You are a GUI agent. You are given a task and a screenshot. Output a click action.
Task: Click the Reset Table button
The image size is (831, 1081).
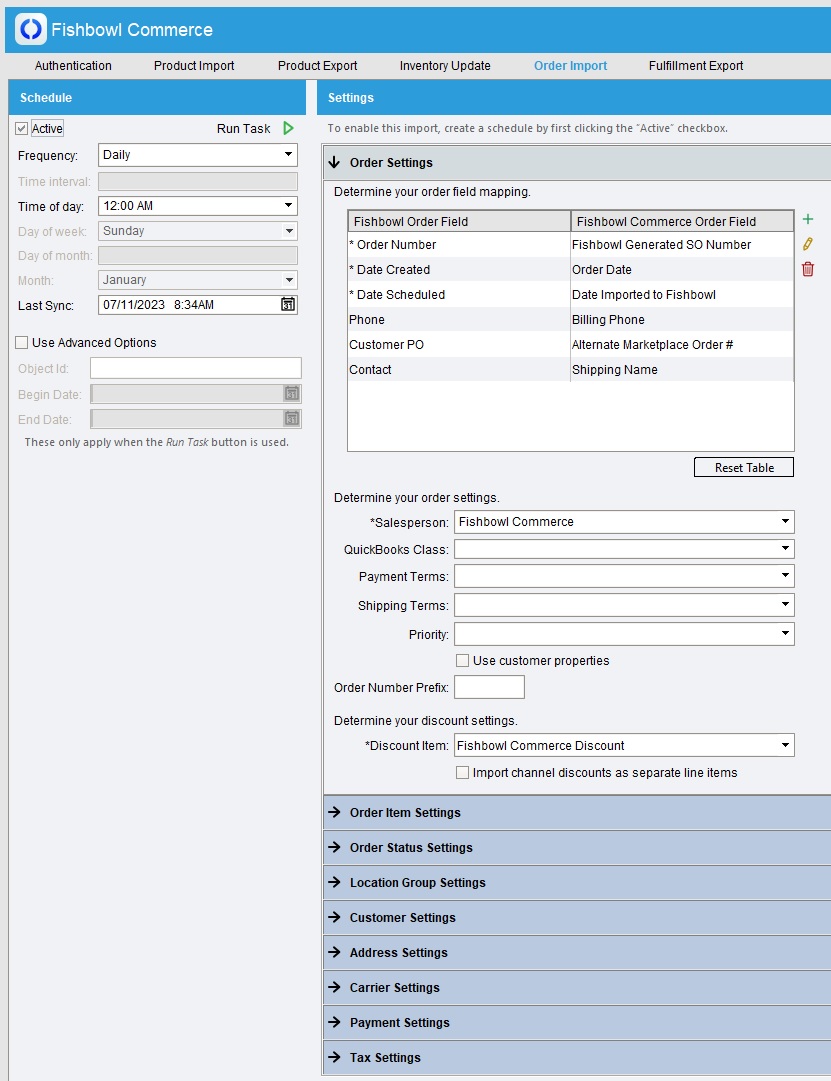744,468
